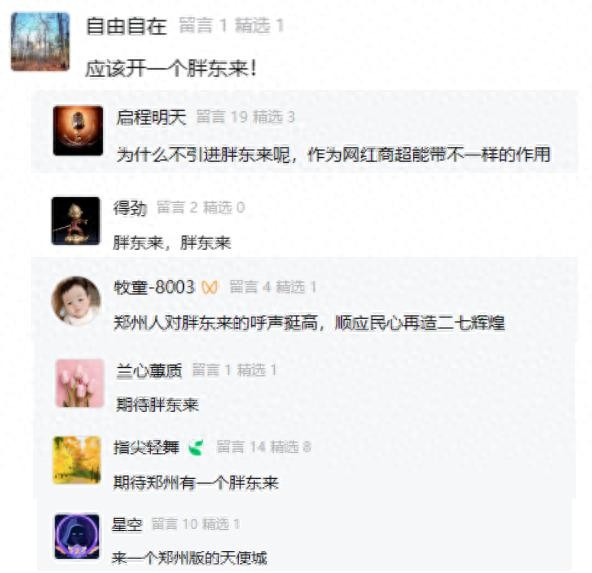Click 留言 19 精选 3 stats text
This screenshot has width=592, height=573.
point(245,117)
